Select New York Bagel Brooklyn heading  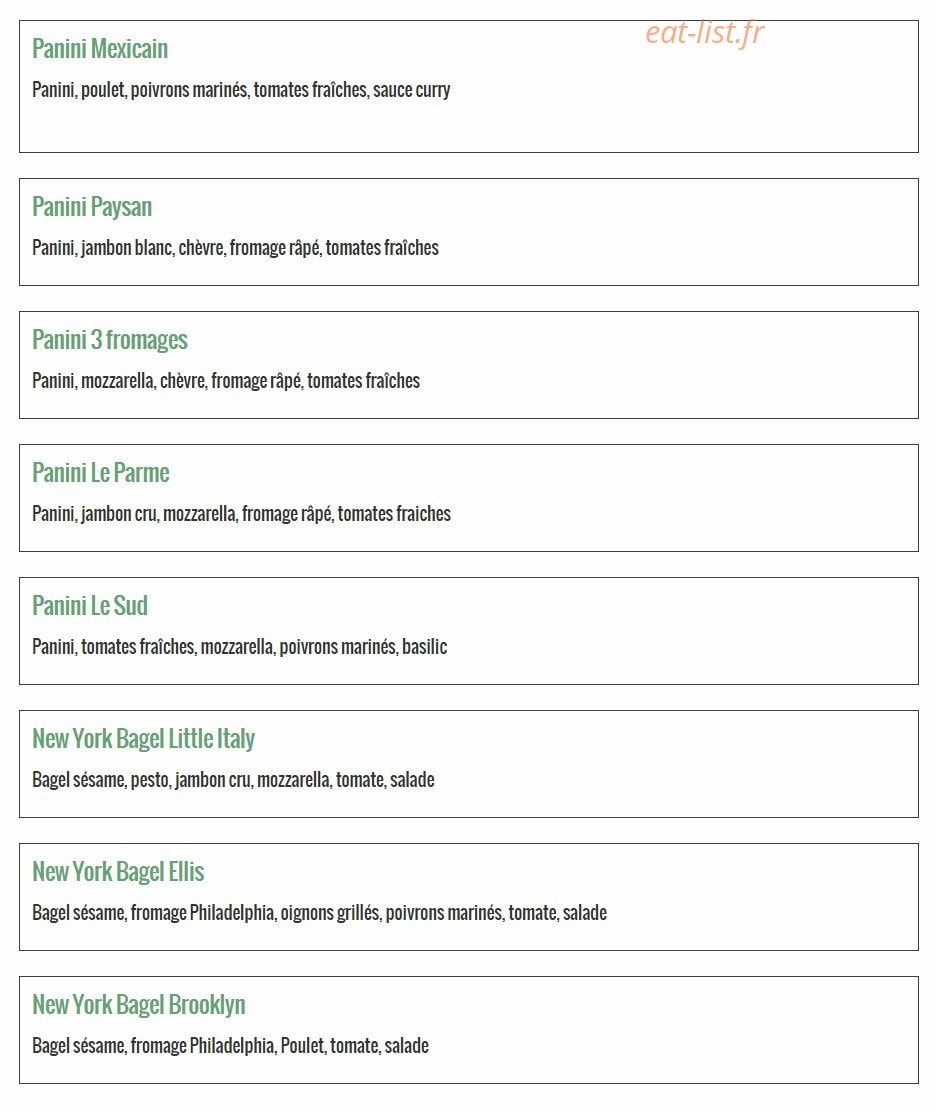coord(139,1005)
